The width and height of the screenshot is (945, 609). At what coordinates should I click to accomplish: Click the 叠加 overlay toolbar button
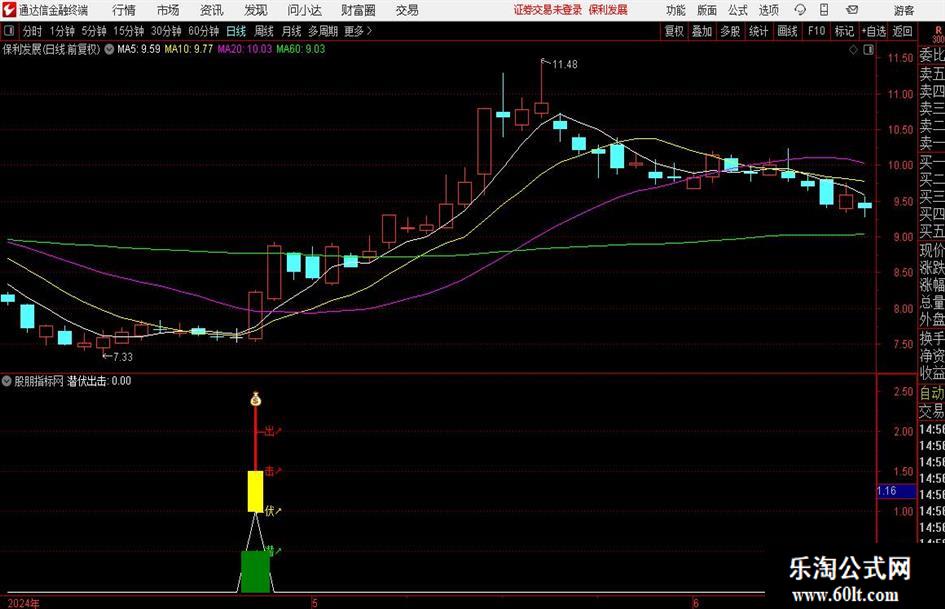[x=702, y=31]
